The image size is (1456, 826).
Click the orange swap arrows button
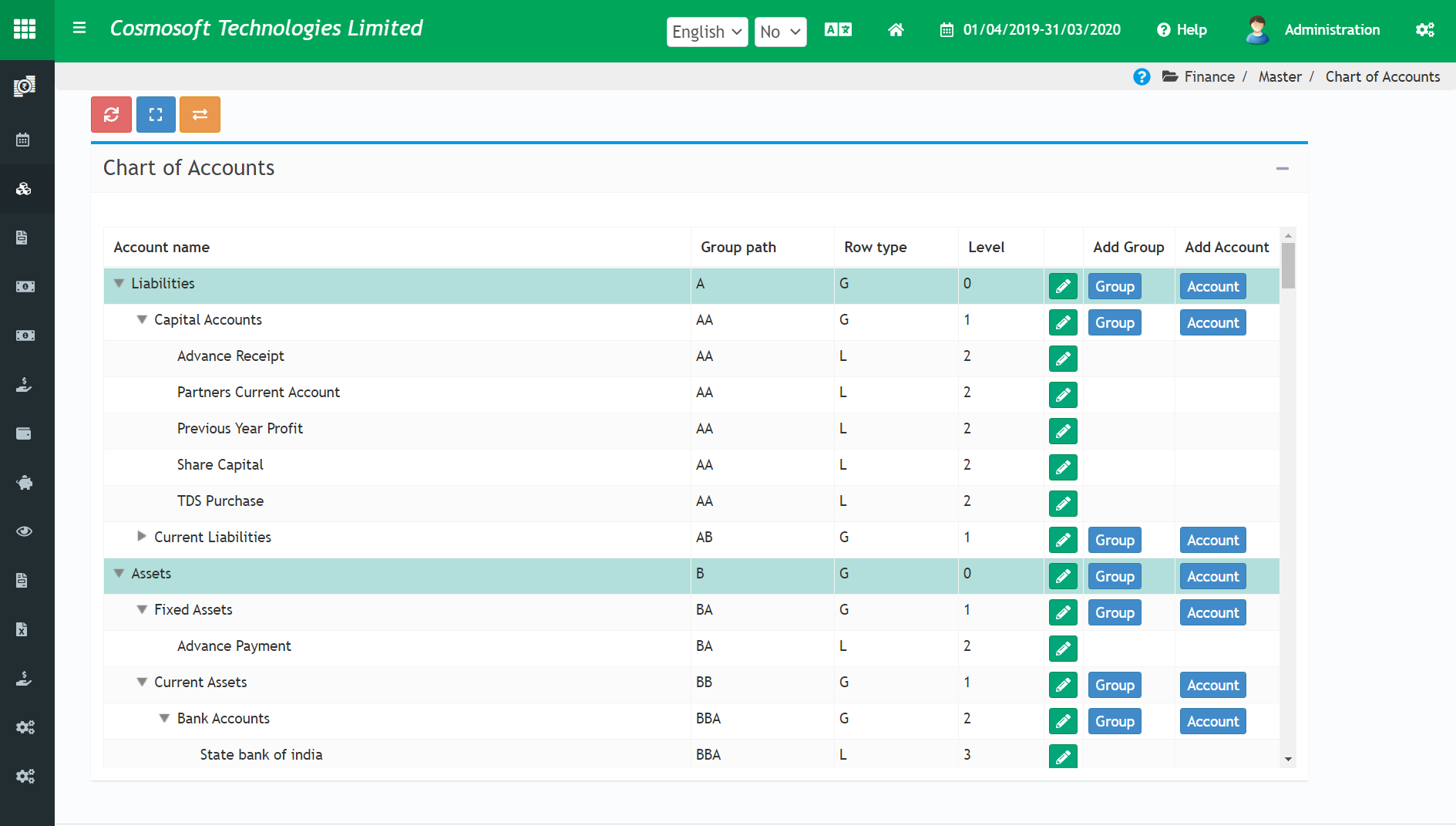[x=200, y=114]
